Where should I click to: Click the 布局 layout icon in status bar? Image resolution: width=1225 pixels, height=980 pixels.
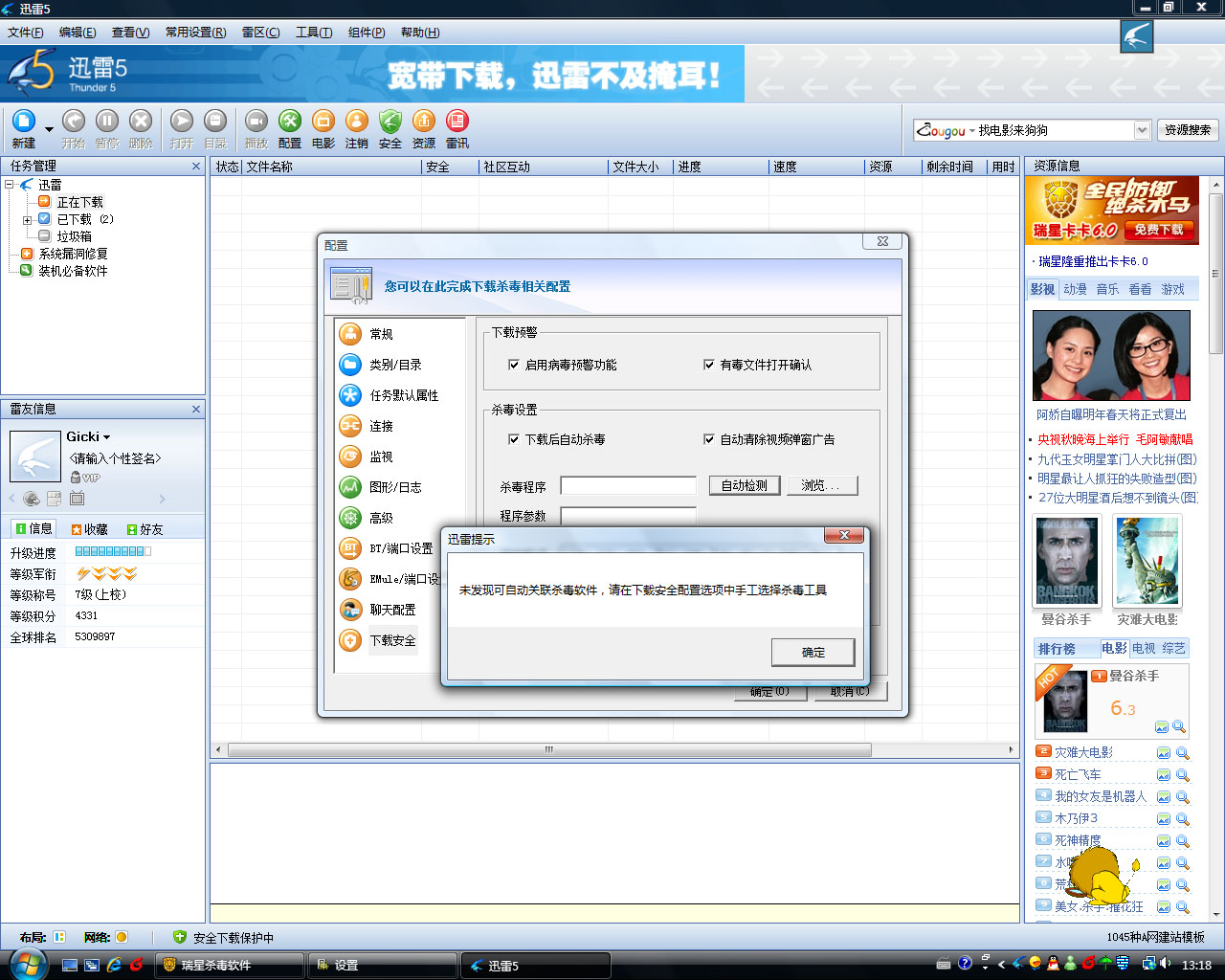point(59,937)
